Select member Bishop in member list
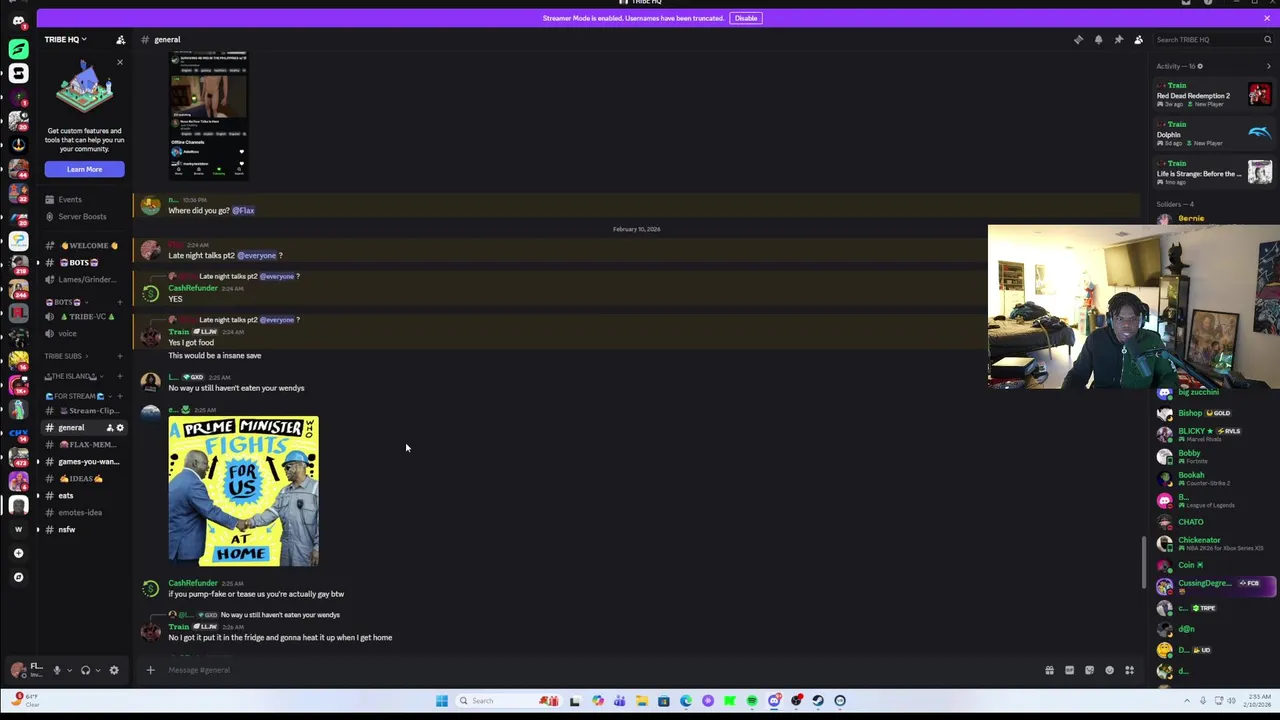Image resolution: width=1280 pixels, height=720 pixels. pyautogui.click(x=1214, y=413)
